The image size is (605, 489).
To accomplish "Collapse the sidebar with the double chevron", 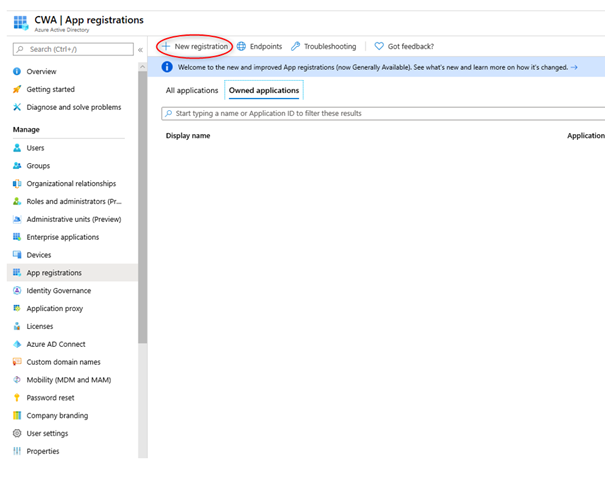I will click(x=140, y=50).
